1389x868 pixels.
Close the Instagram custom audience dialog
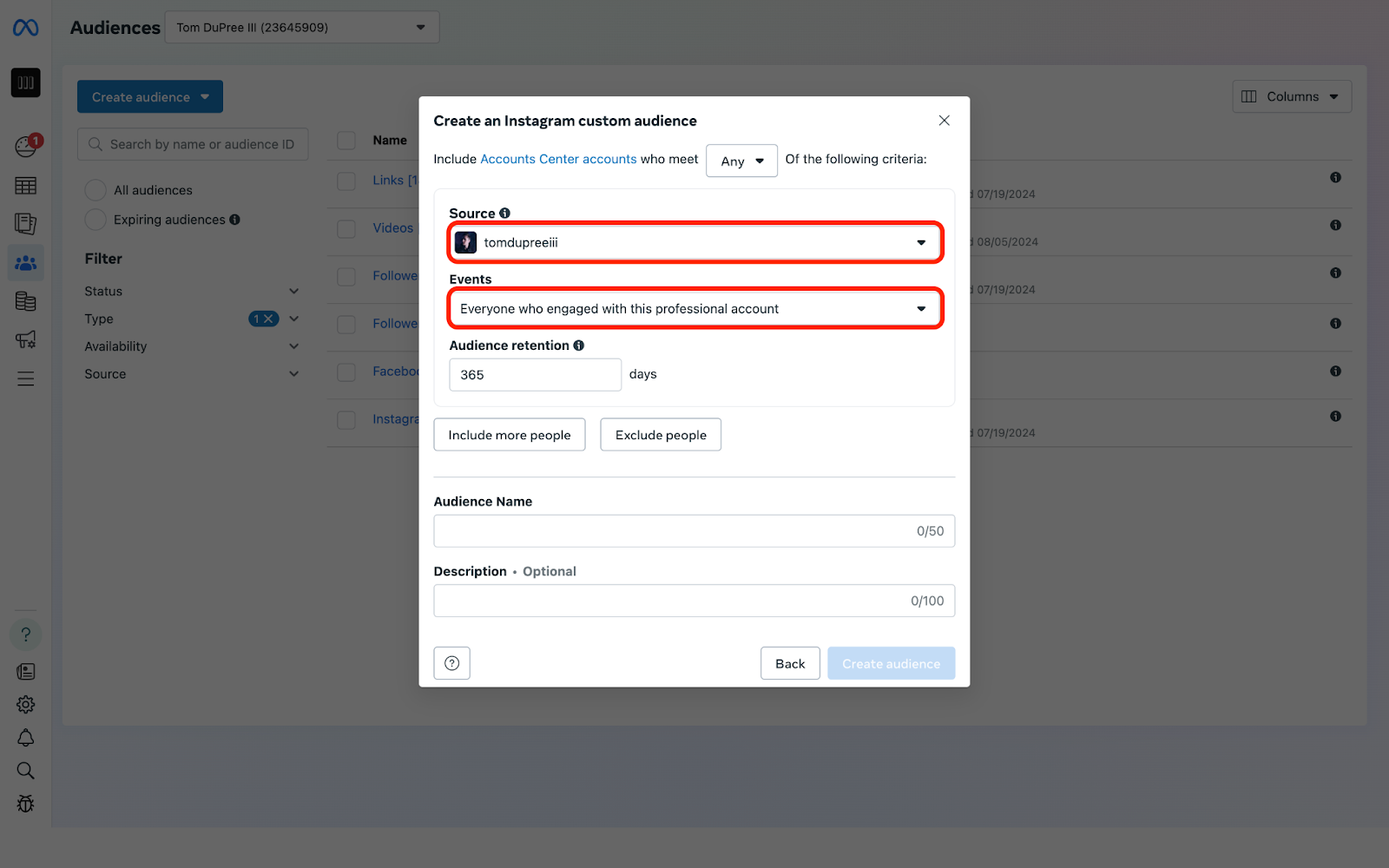click(944, 121)
